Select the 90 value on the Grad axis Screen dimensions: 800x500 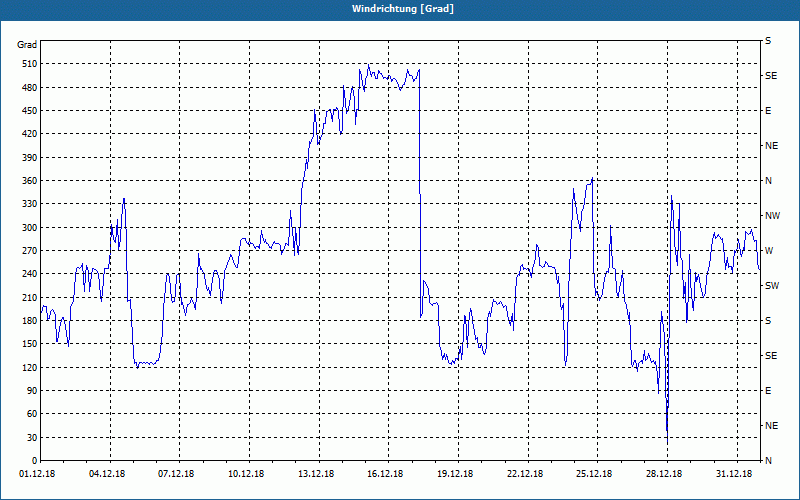32,391
